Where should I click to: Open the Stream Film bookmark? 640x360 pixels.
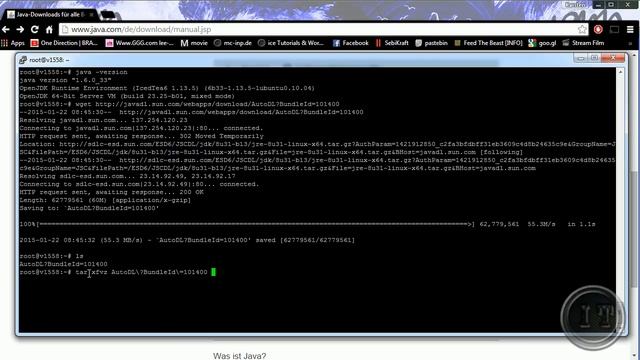[x=583, y=43]
